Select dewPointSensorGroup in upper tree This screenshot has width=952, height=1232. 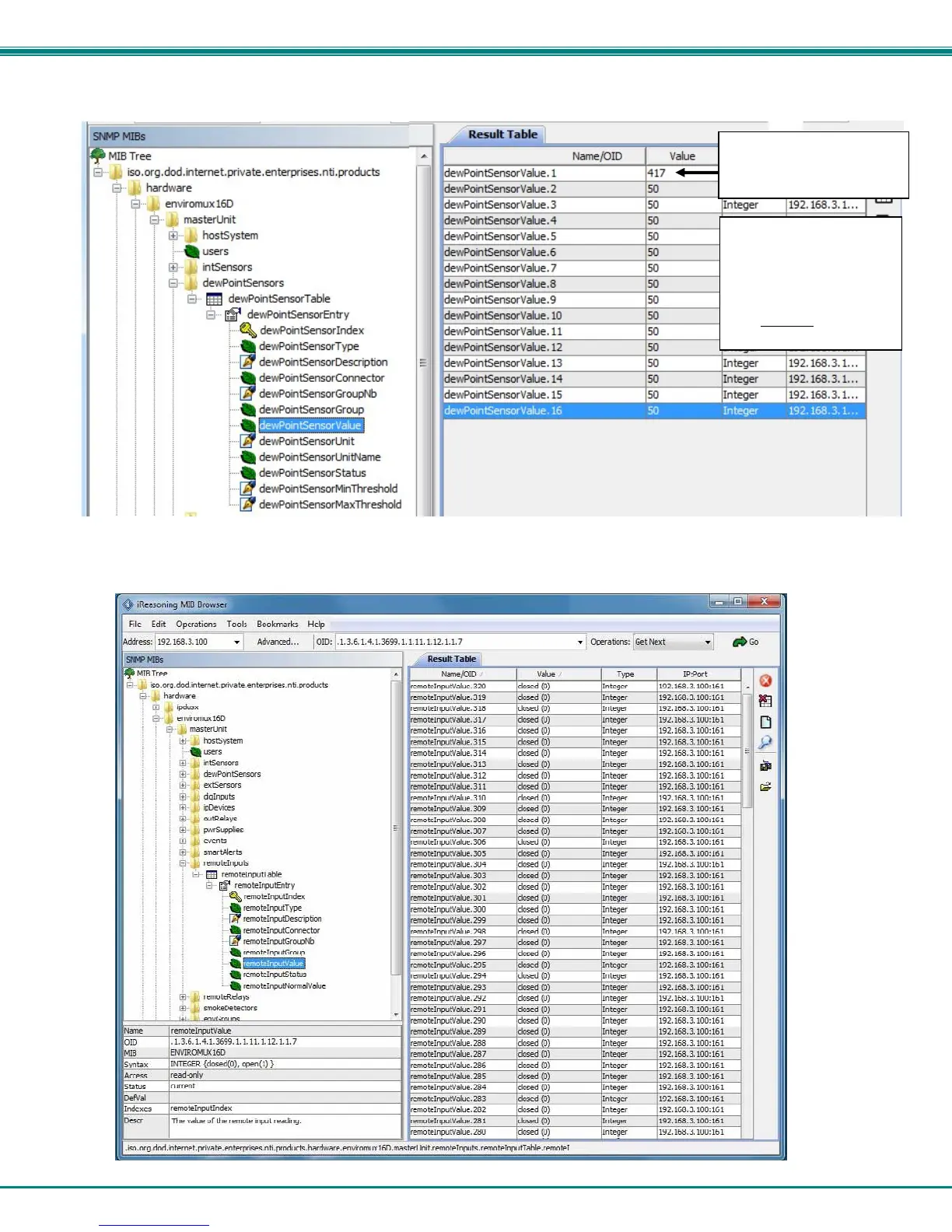coord(311,409)
